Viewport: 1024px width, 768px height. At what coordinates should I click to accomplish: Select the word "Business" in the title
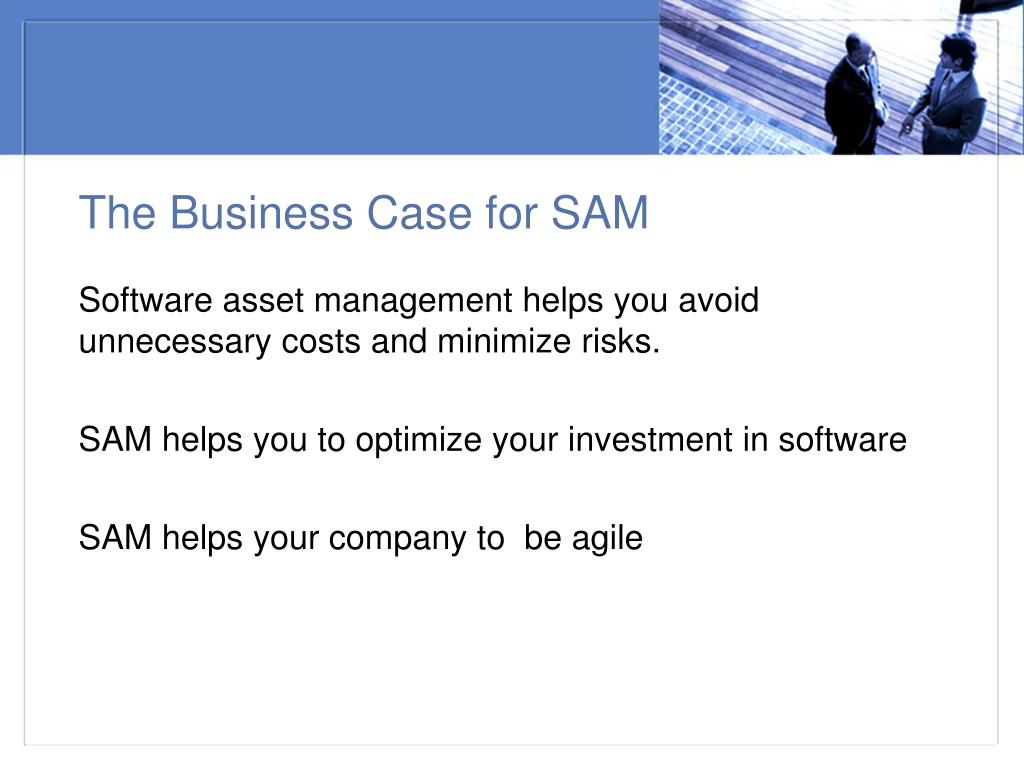click(x=262, y=212)
